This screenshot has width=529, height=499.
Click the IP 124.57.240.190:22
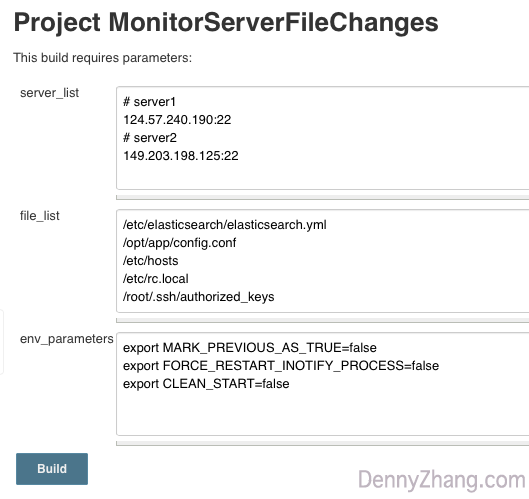click(177, 120)
